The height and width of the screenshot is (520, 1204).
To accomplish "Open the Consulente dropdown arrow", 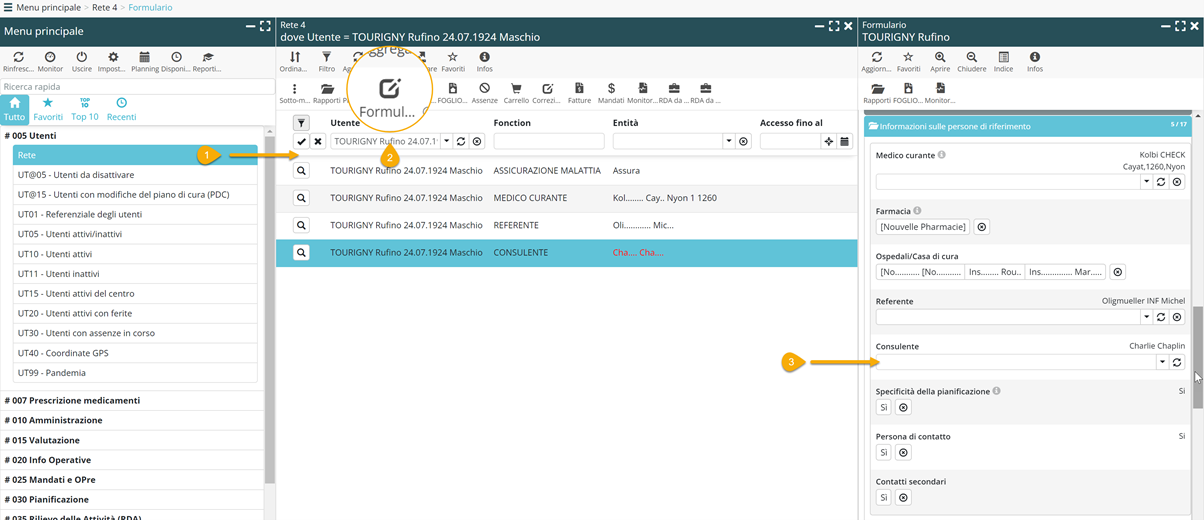I will [x=1161, y=362].
